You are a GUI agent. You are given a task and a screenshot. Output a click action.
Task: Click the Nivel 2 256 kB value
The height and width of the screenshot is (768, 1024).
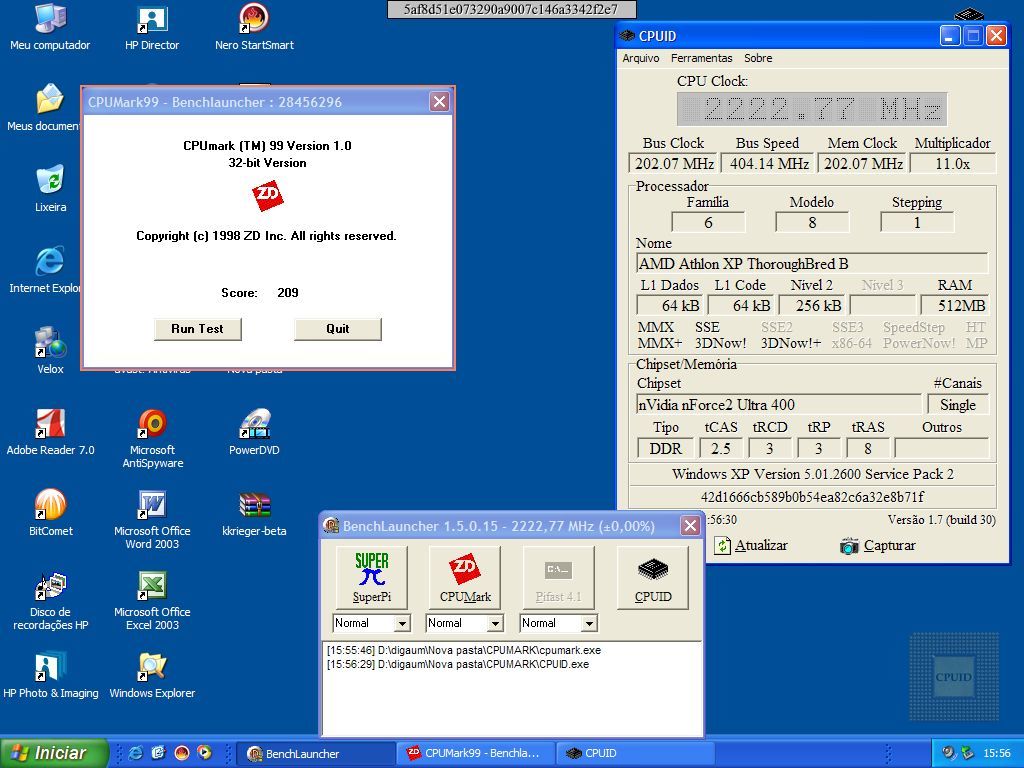point(812,306)
